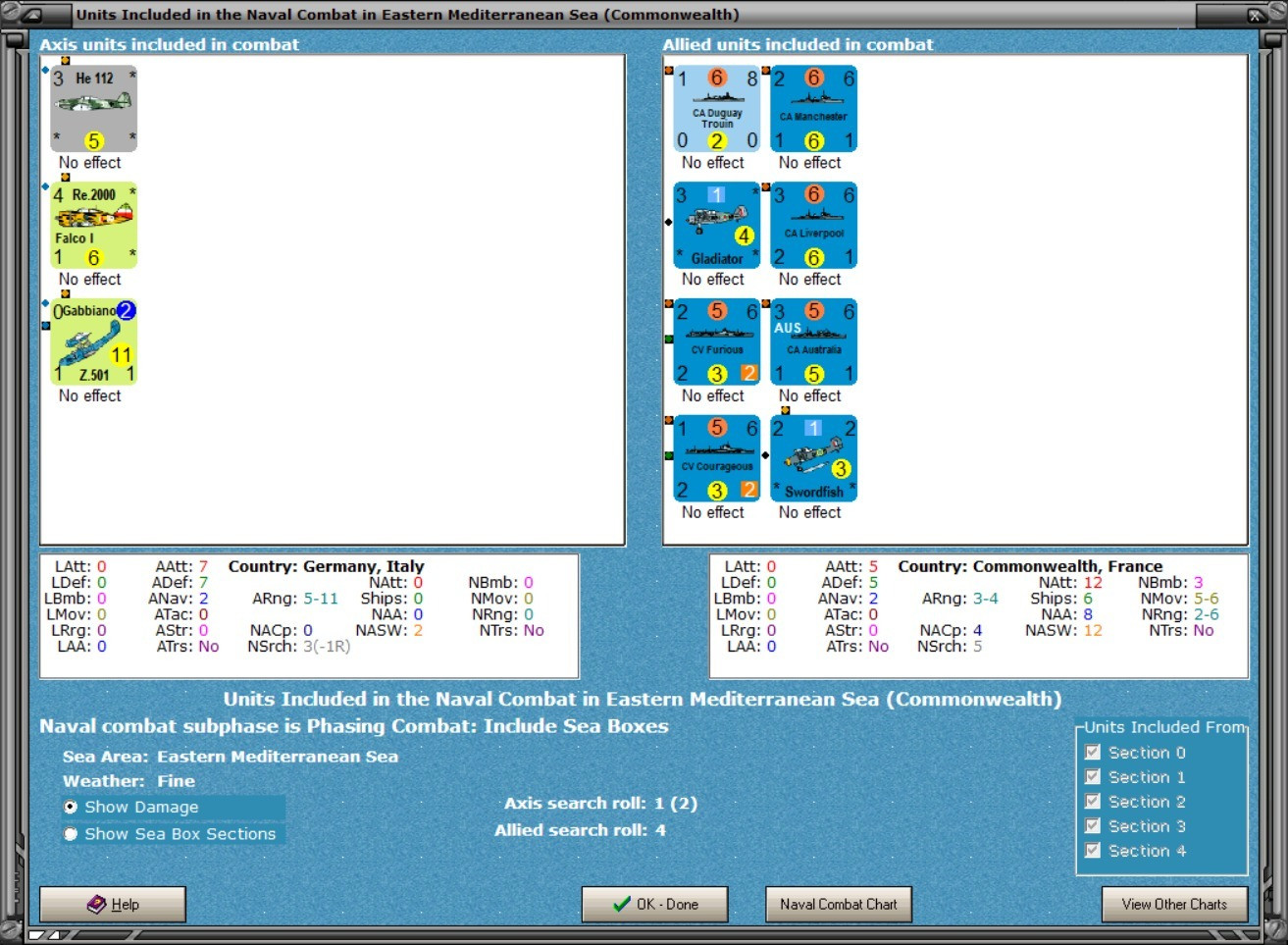The width and height of the screenshot is (1288, 945).
Task: Click the green checkmark on OK button
Action: tap(622, 904)
